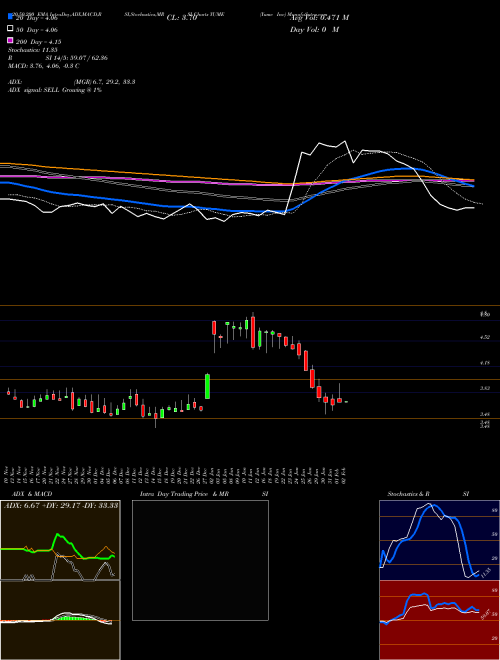Screen dimensions: 500x660
Task: Click the 'Avg Vol: 0.471 M' label
Action: click(319, 18)
